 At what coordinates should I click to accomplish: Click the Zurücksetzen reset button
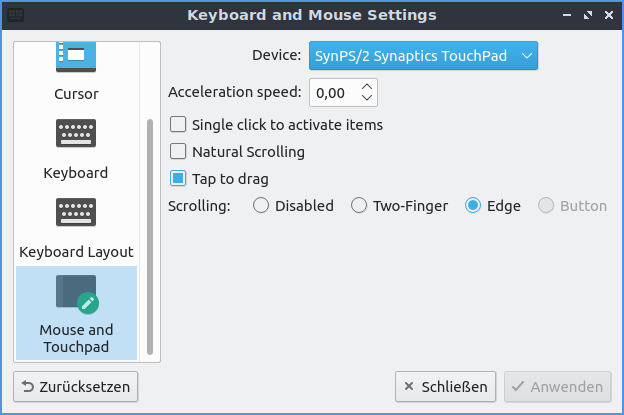pyautogui.click(x=76, y=386)
